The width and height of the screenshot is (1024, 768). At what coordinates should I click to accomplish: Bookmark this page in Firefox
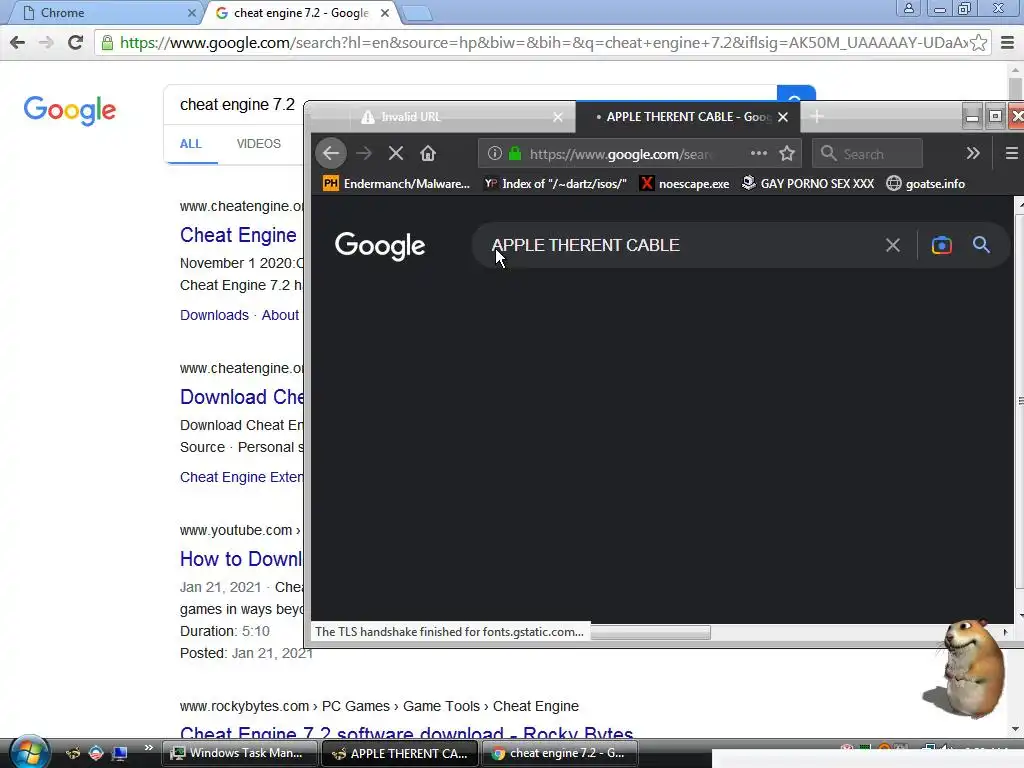787,153
